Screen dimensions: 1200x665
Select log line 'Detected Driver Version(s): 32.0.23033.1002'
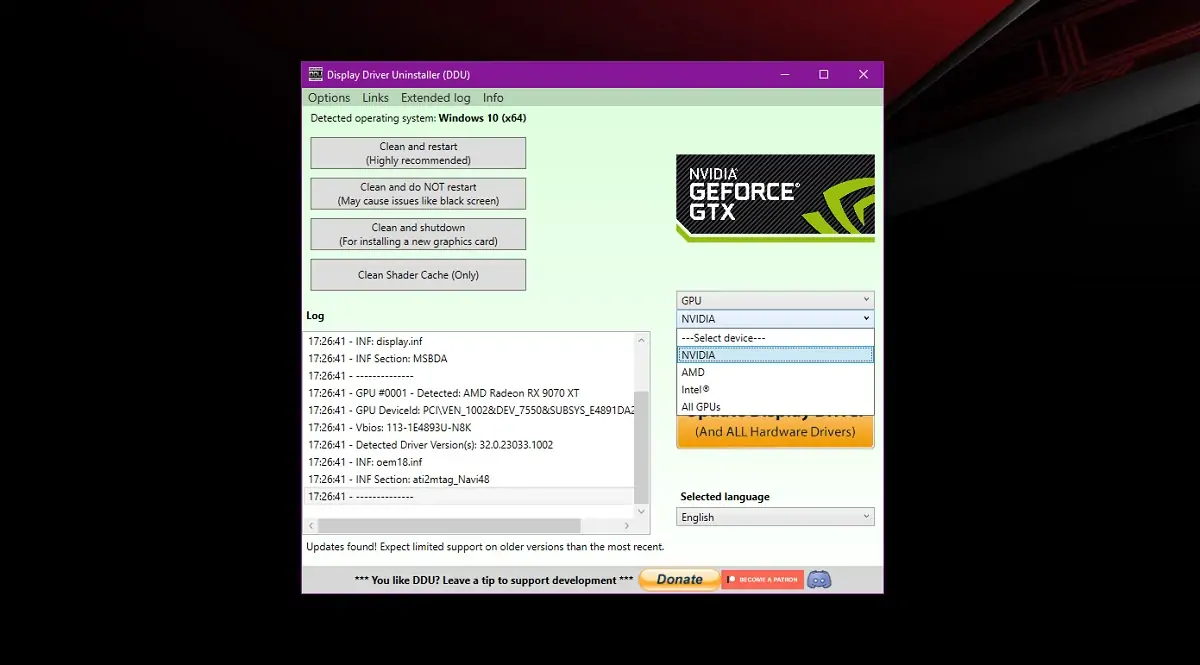pos(468,445)
